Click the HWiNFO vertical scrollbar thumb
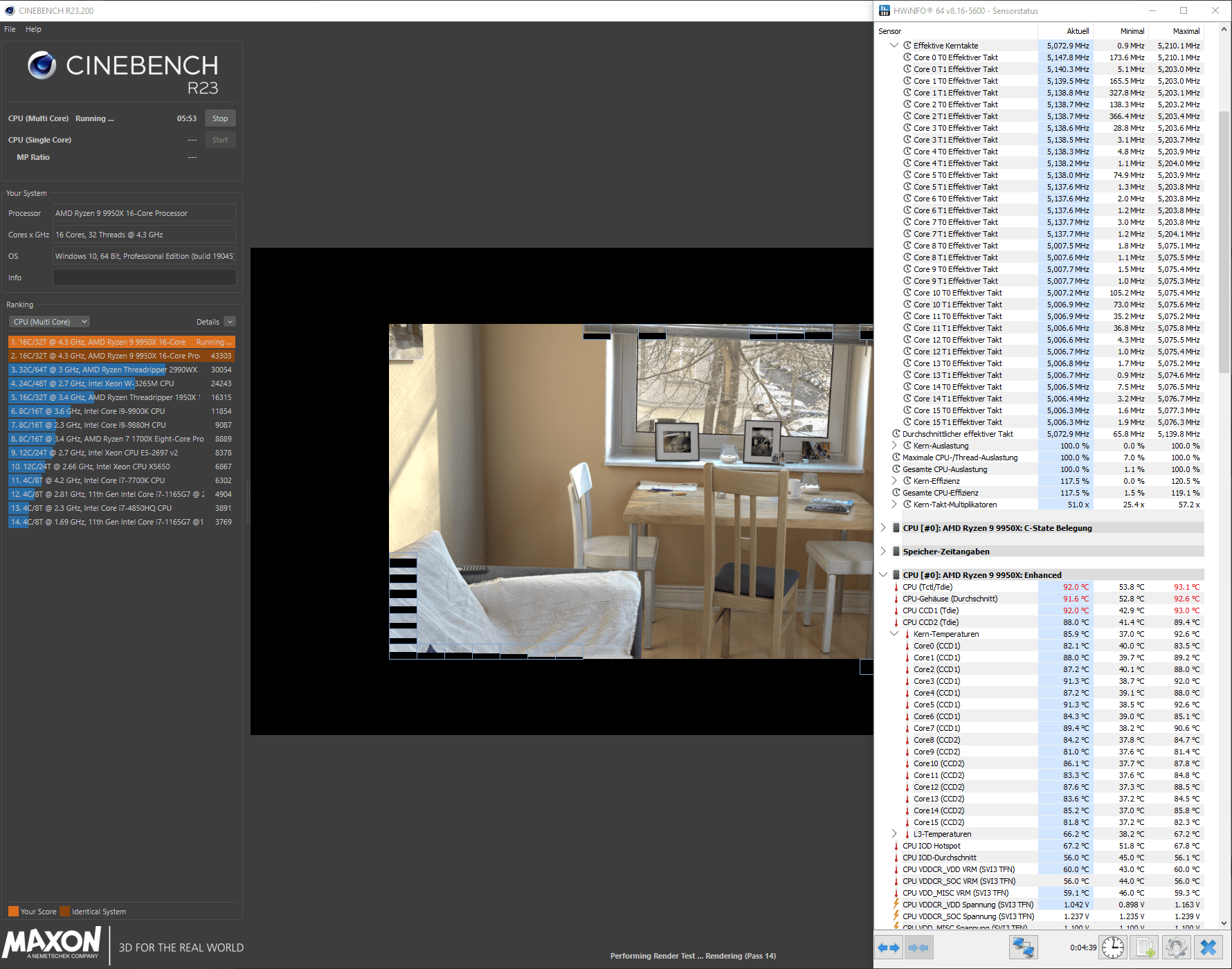This screenshot has width=1232, height=969. [x=1224, y=242]
